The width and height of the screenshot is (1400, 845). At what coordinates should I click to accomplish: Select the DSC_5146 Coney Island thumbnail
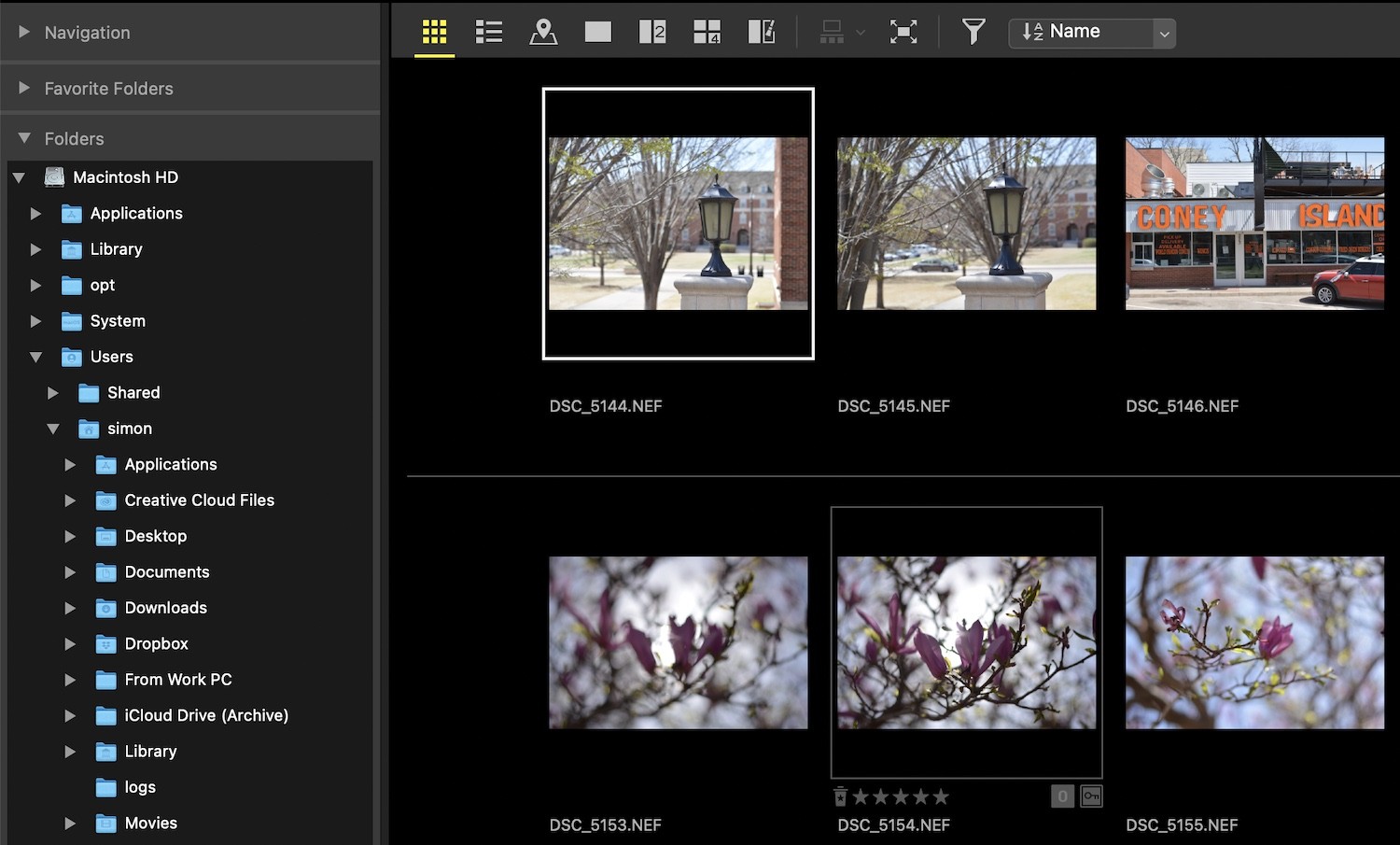(x=1254, y=223)
